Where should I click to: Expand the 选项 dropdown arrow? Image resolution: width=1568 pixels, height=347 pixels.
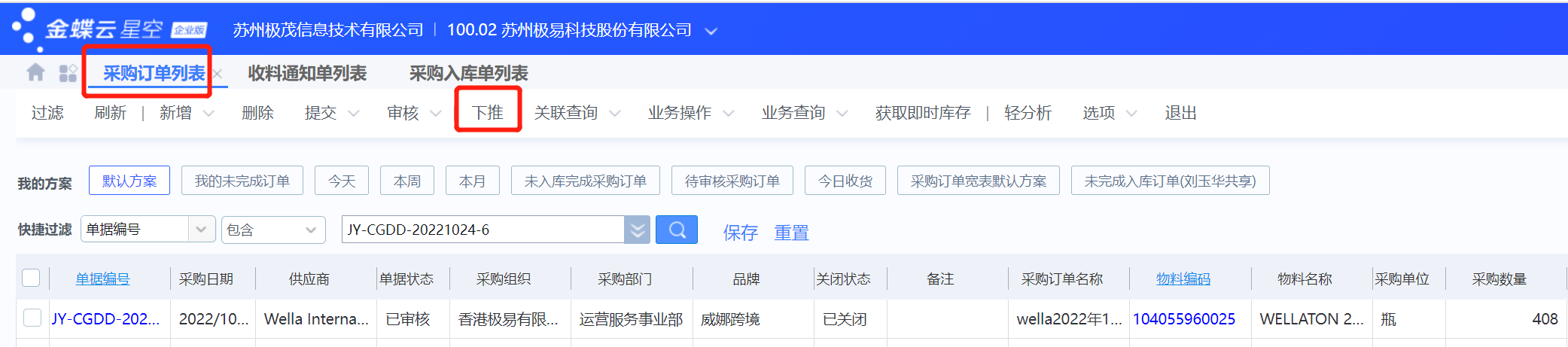pyautogui.click(x=1131, y=114)
